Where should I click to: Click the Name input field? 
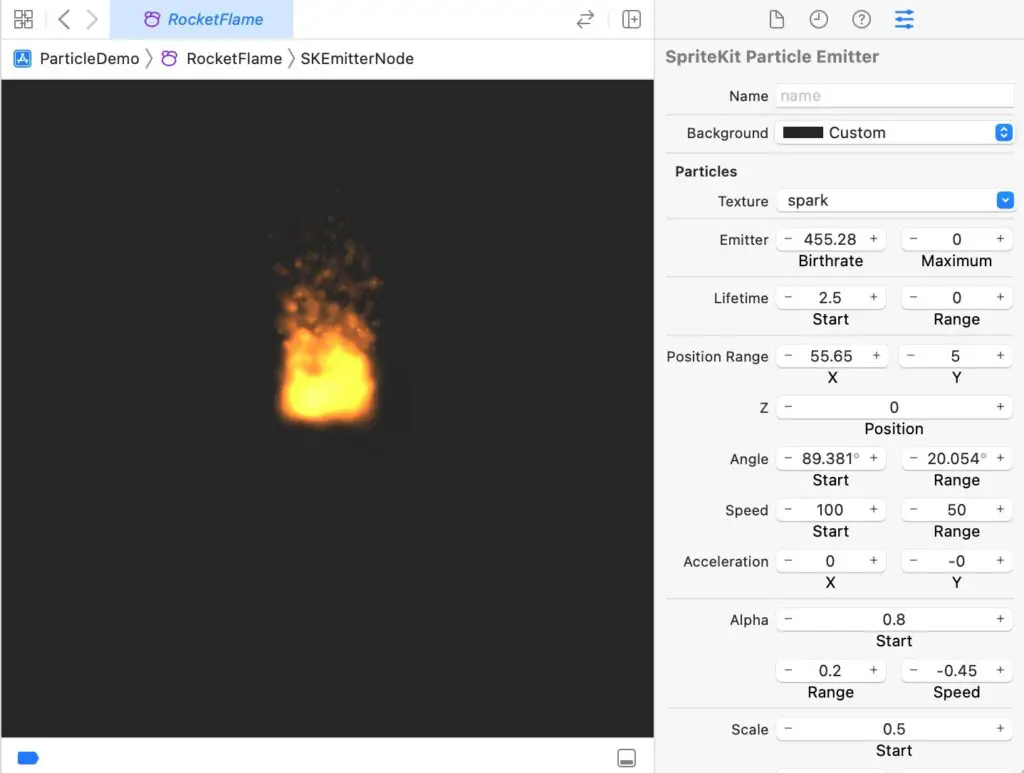(893, 95)
